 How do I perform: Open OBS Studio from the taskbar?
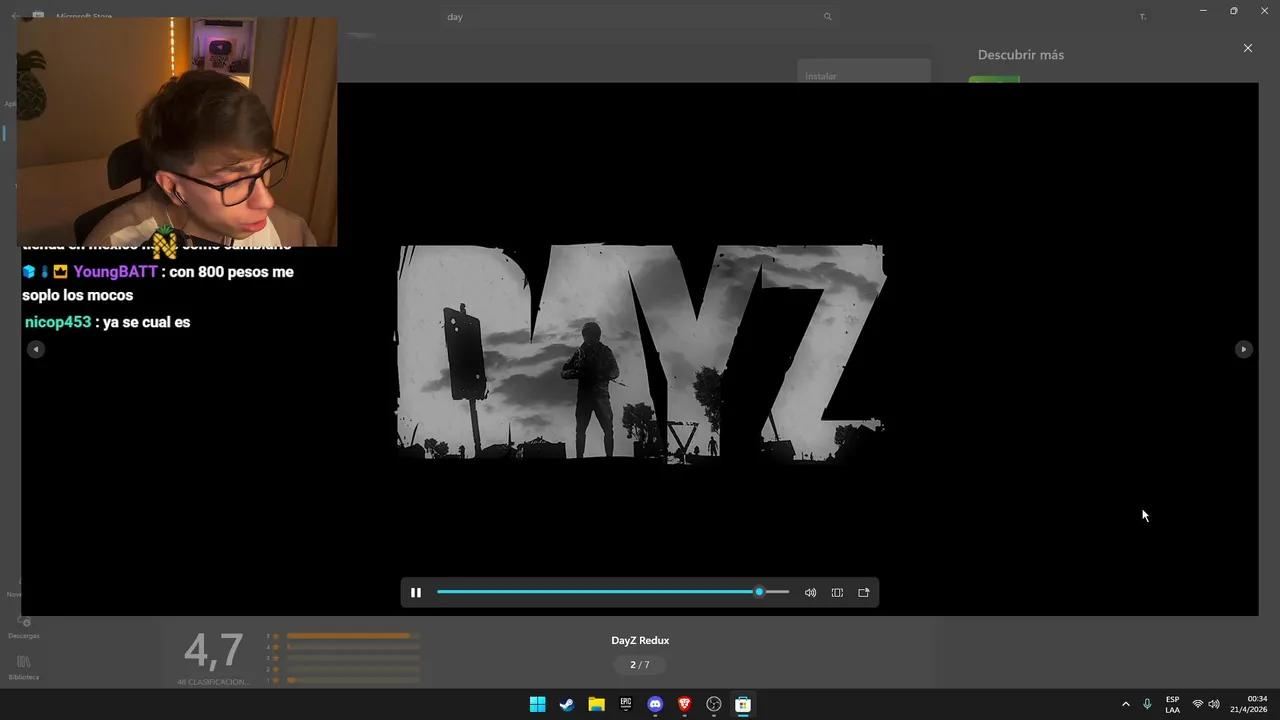[x=714, y=704]
